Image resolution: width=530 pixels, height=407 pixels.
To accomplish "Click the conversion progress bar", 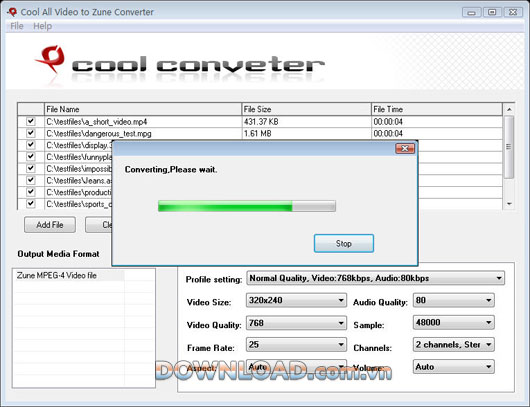I will pyautogui.click(x=247, y=206).
